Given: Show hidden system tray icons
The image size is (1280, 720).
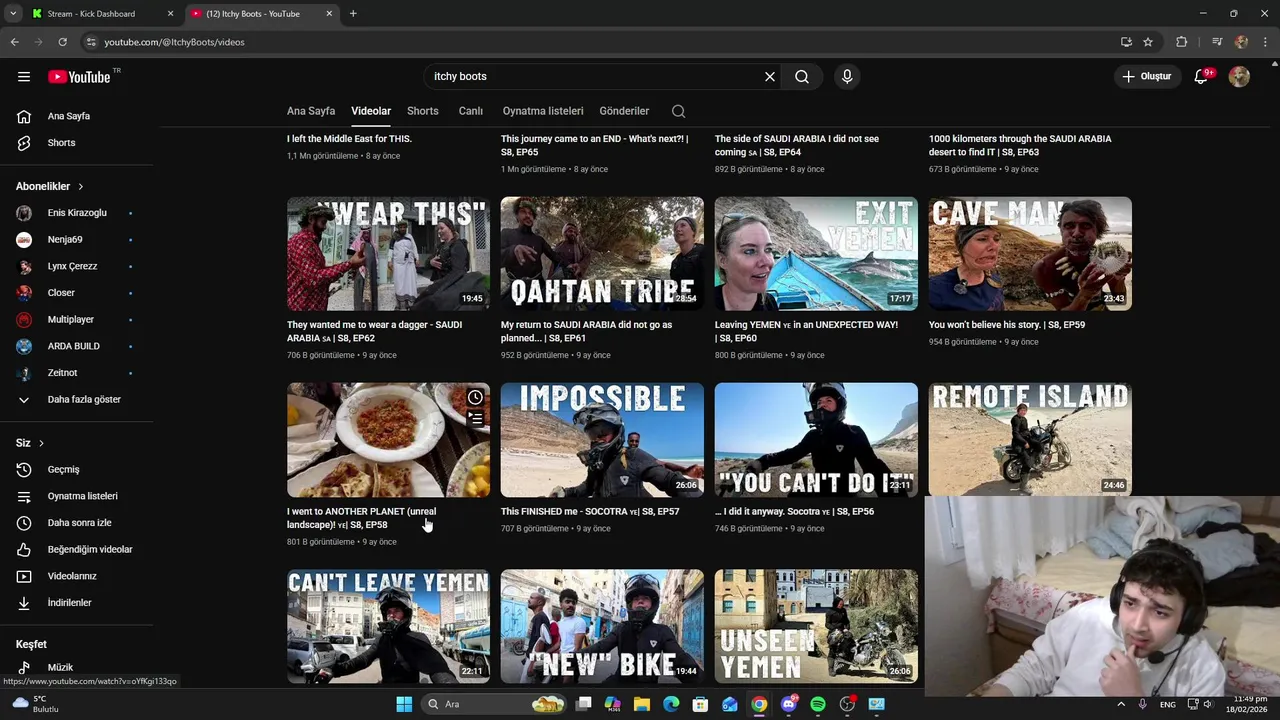Looking at the screenshot, I should 1121,704.
